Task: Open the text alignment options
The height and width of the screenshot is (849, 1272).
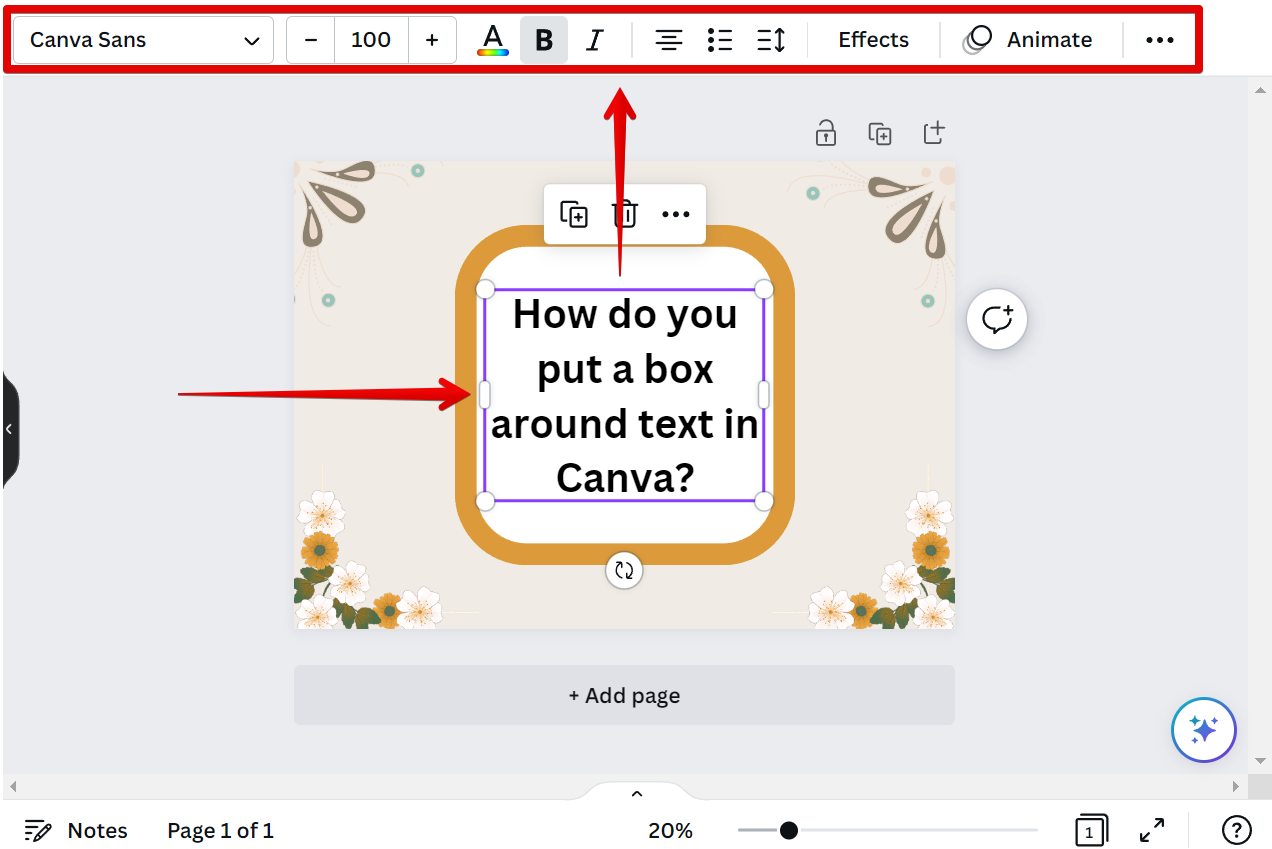Action: (x=668, y=40)
